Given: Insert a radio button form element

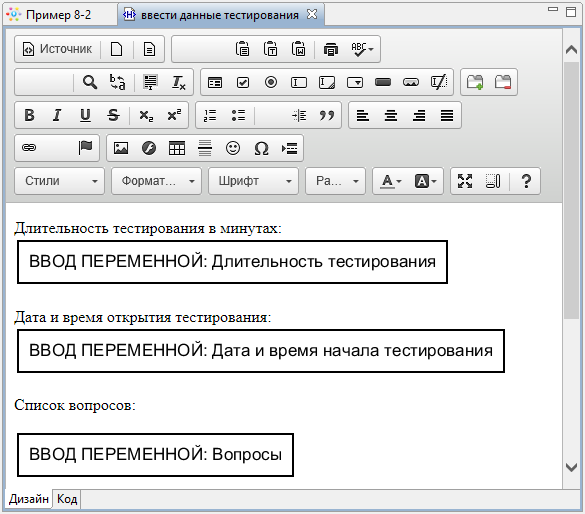Looking at the screenshot, I should [x=271, y=82].
